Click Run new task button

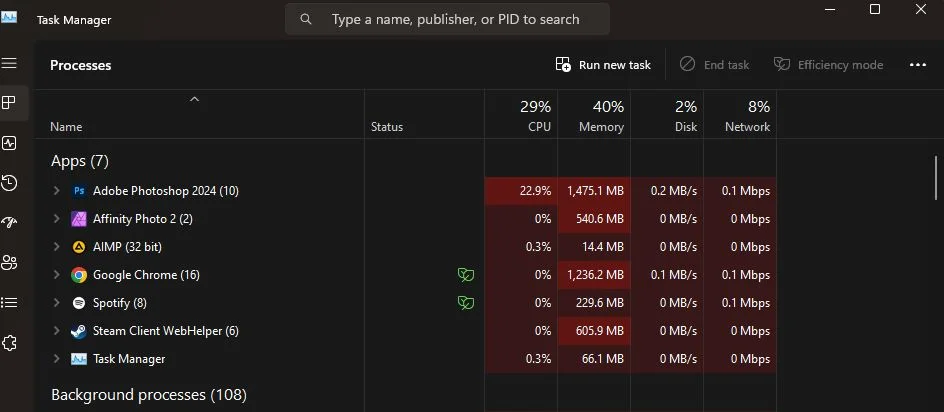point(603,65)
